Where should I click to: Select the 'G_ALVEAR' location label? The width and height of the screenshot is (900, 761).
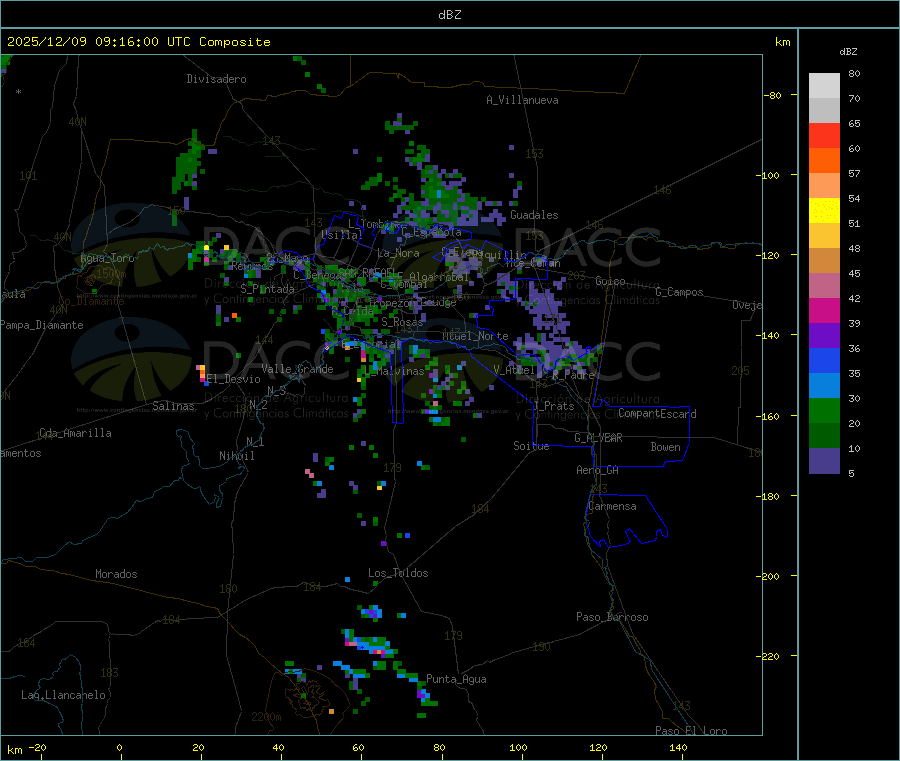click(599, 438)
